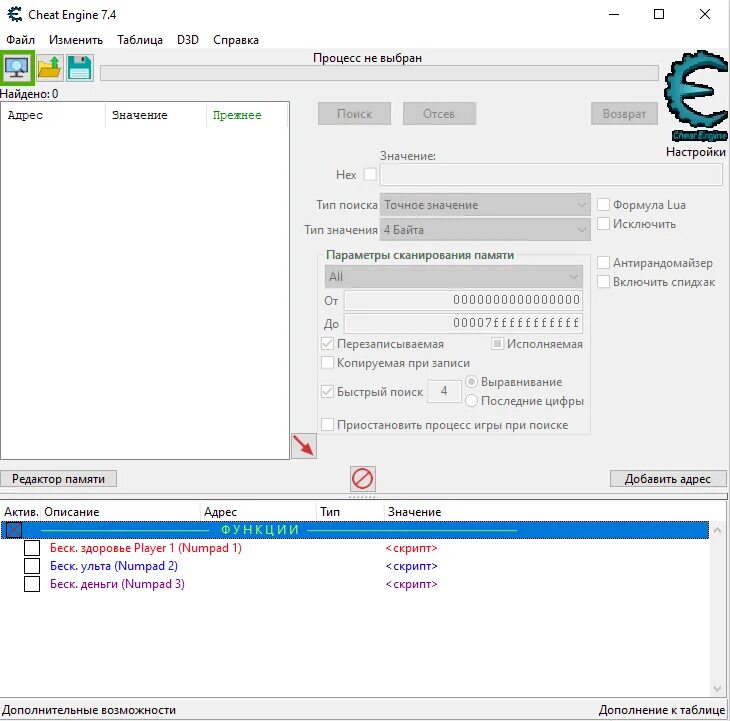
Task: Activate Беск. ульта cheat checkbox
Action: pyautogui.click(x=32, y=566)
